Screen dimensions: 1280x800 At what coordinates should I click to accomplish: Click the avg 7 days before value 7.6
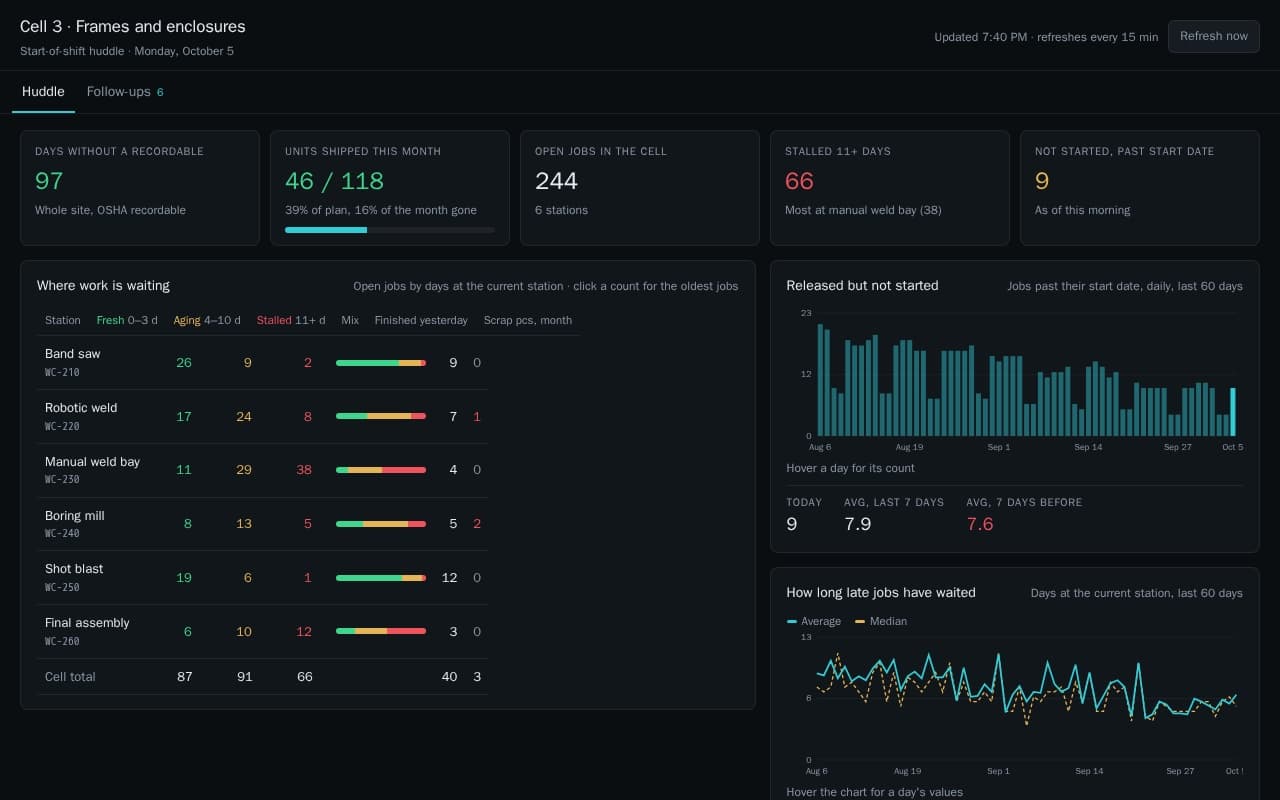tap(980, 524)
